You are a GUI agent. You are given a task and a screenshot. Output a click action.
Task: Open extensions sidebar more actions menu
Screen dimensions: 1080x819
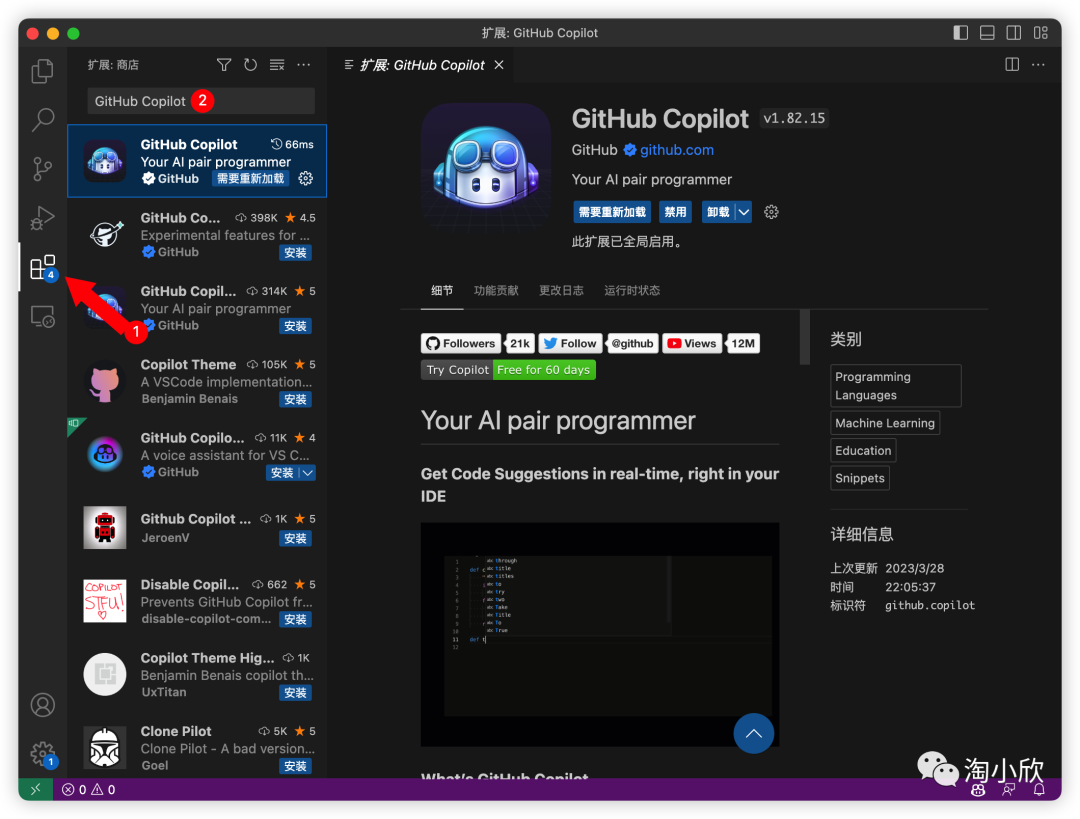point(304,65)
